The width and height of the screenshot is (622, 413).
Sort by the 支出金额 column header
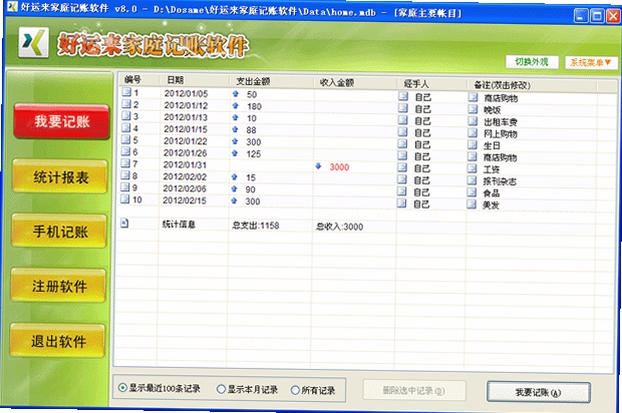coord(253,81)
